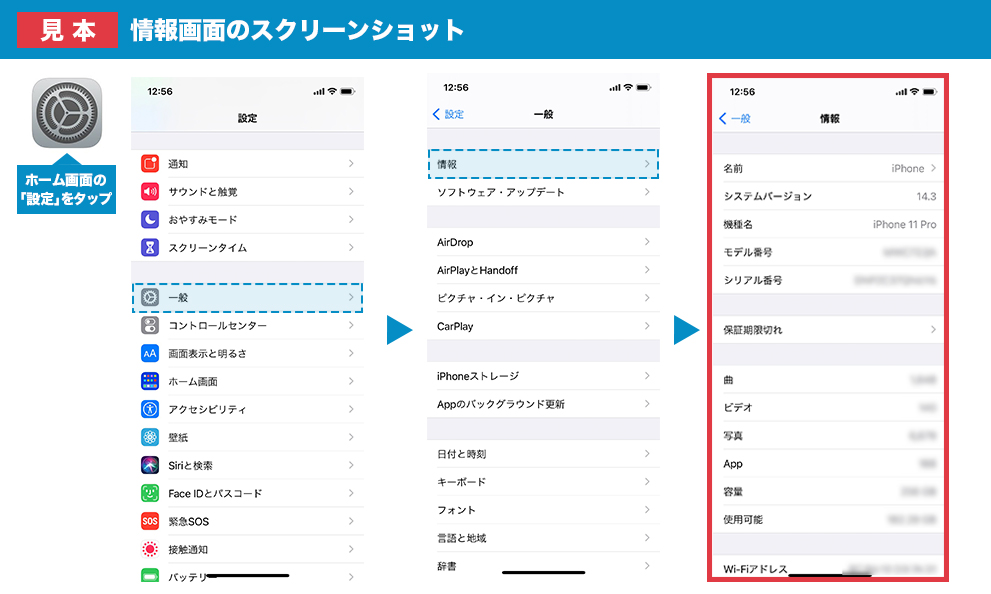Tap the コントロールセンター toggle icon
Image resolution: width=991 pixels, height=594 pixels.
[x=150, y=326]
